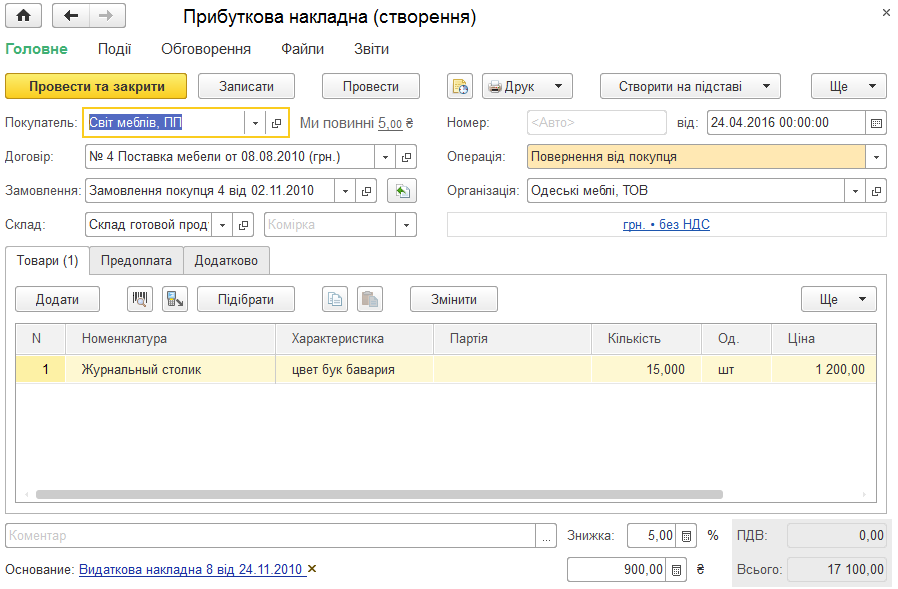898x589 pixels.
Task: Fill the document from the order icon
Action: click(x=402, y=191)
